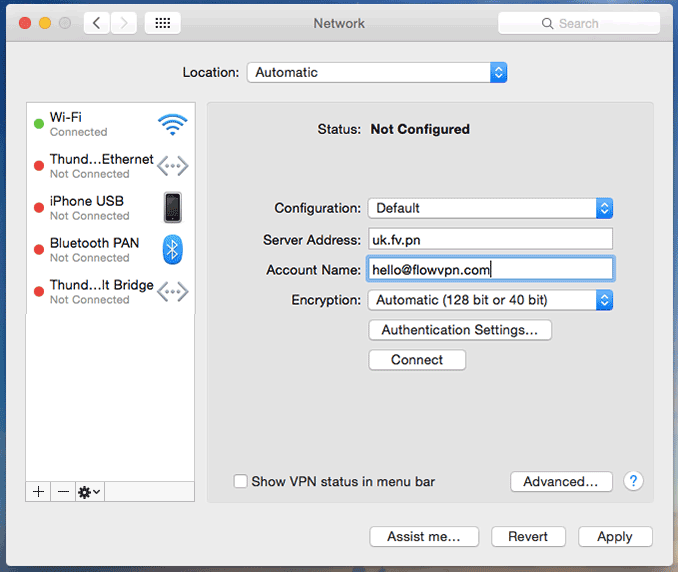
Task: Minimize the Network window
Action: coord(45,23)
